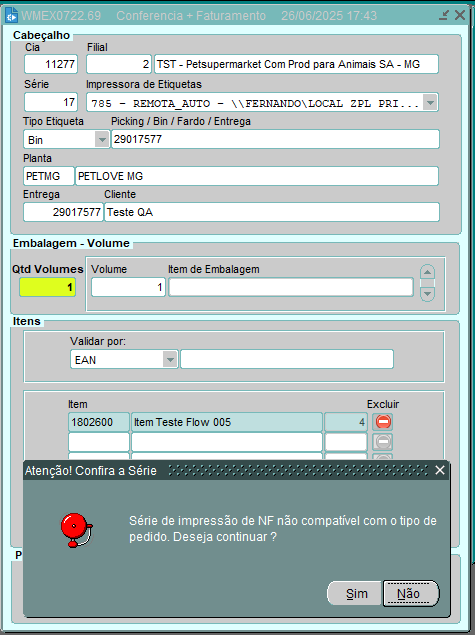475x635 pixels.
Task: Click the Cliente field showing Teste QA
Action: (272, 212)
